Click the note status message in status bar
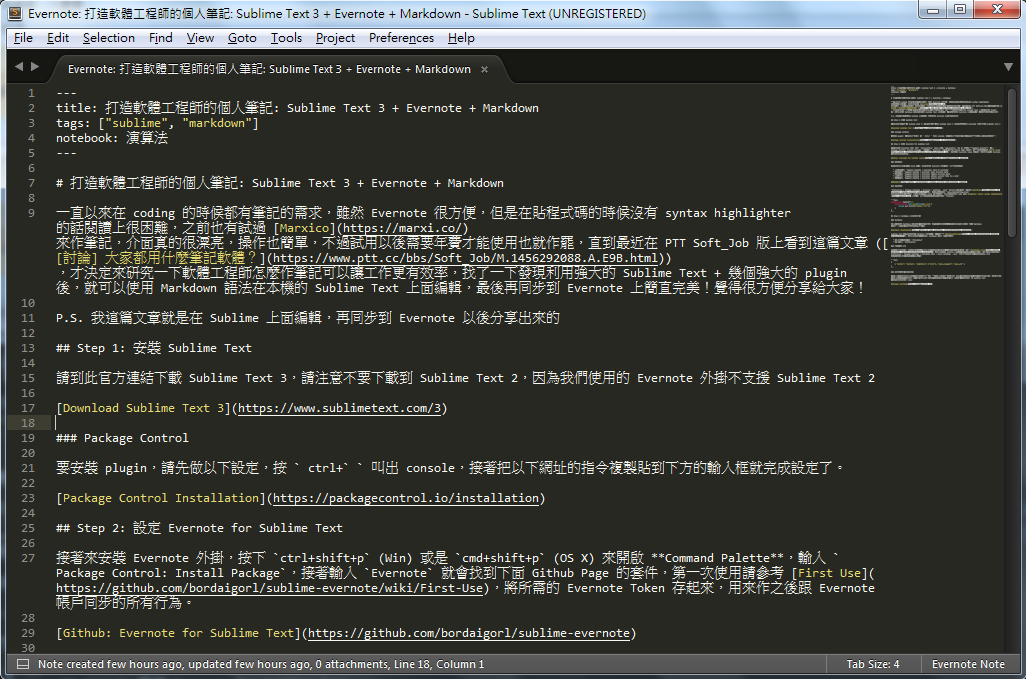This screenshot has width=1026, height=679. [261, 664]
